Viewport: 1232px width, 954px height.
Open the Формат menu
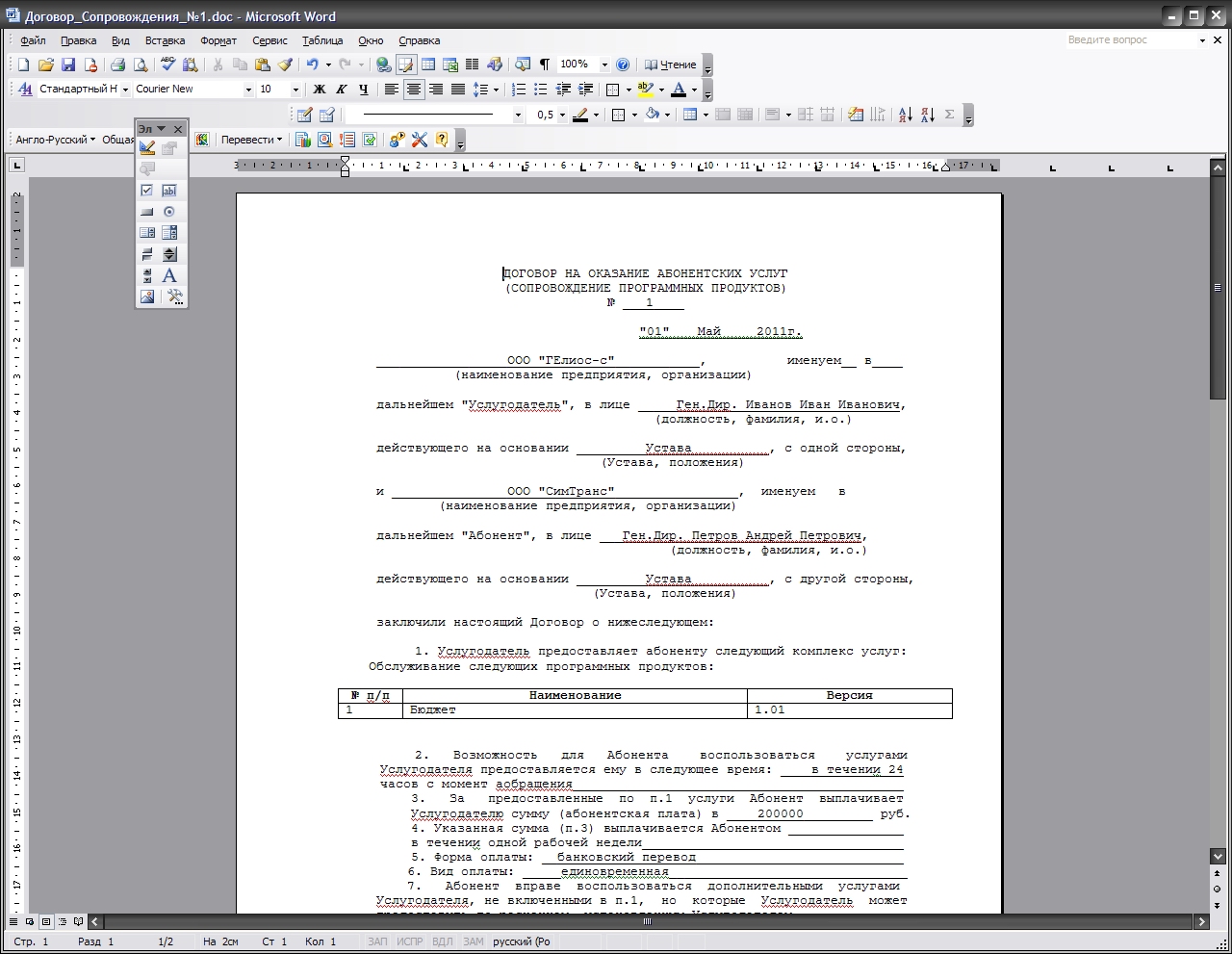point(218,40)
